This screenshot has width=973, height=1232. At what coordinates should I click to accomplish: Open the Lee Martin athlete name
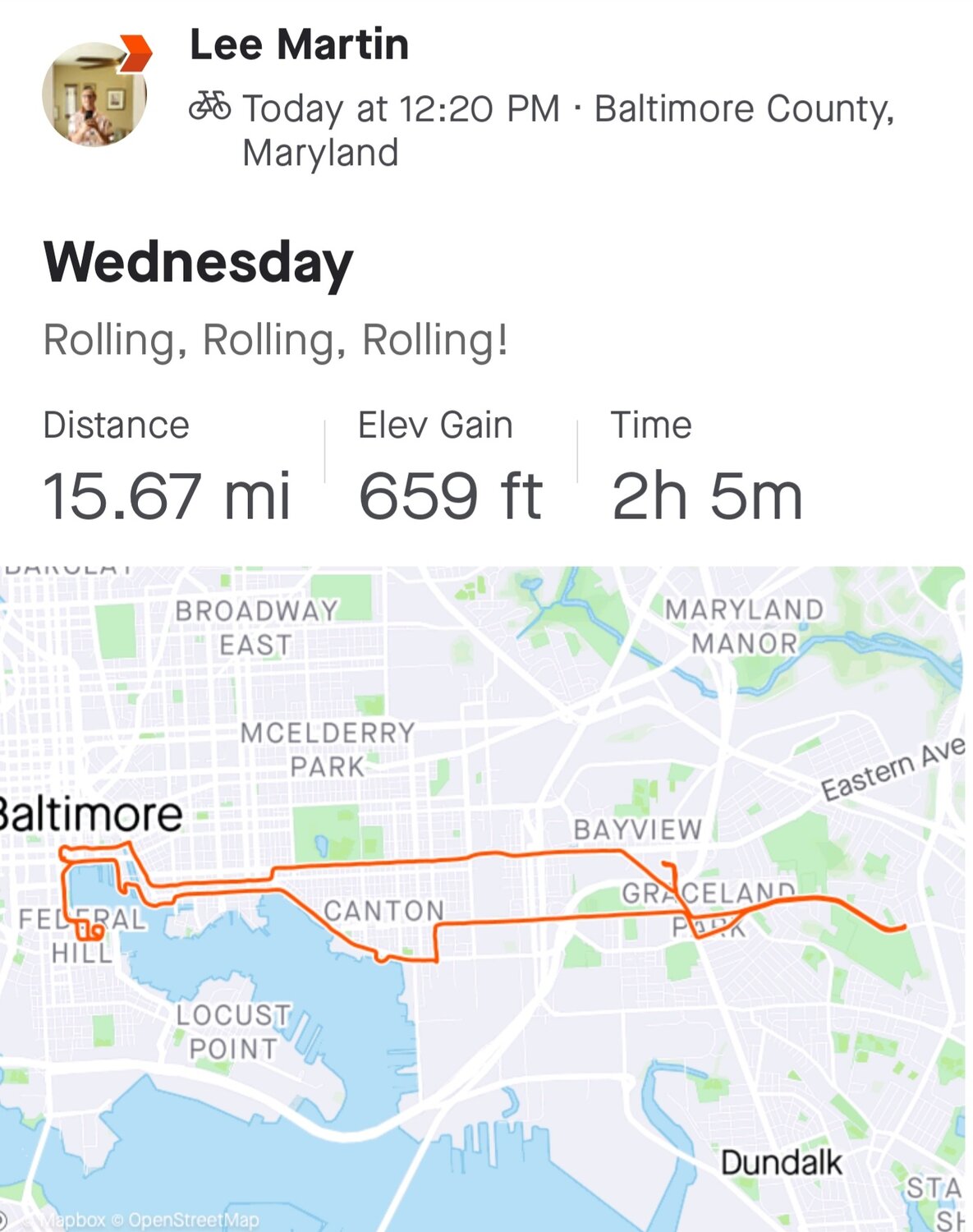(x=299, y=44)
